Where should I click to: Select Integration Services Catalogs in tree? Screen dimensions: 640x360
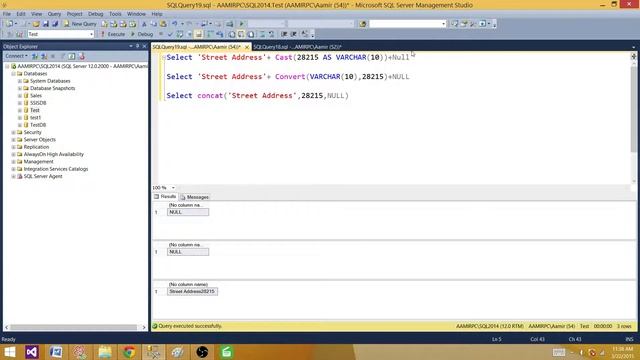click(x=56, y=169)
